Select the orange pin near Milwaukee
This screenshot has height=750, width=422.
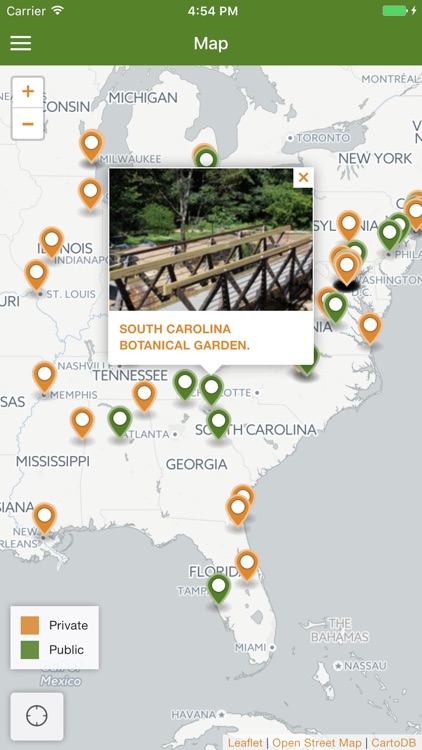[91, 145]
